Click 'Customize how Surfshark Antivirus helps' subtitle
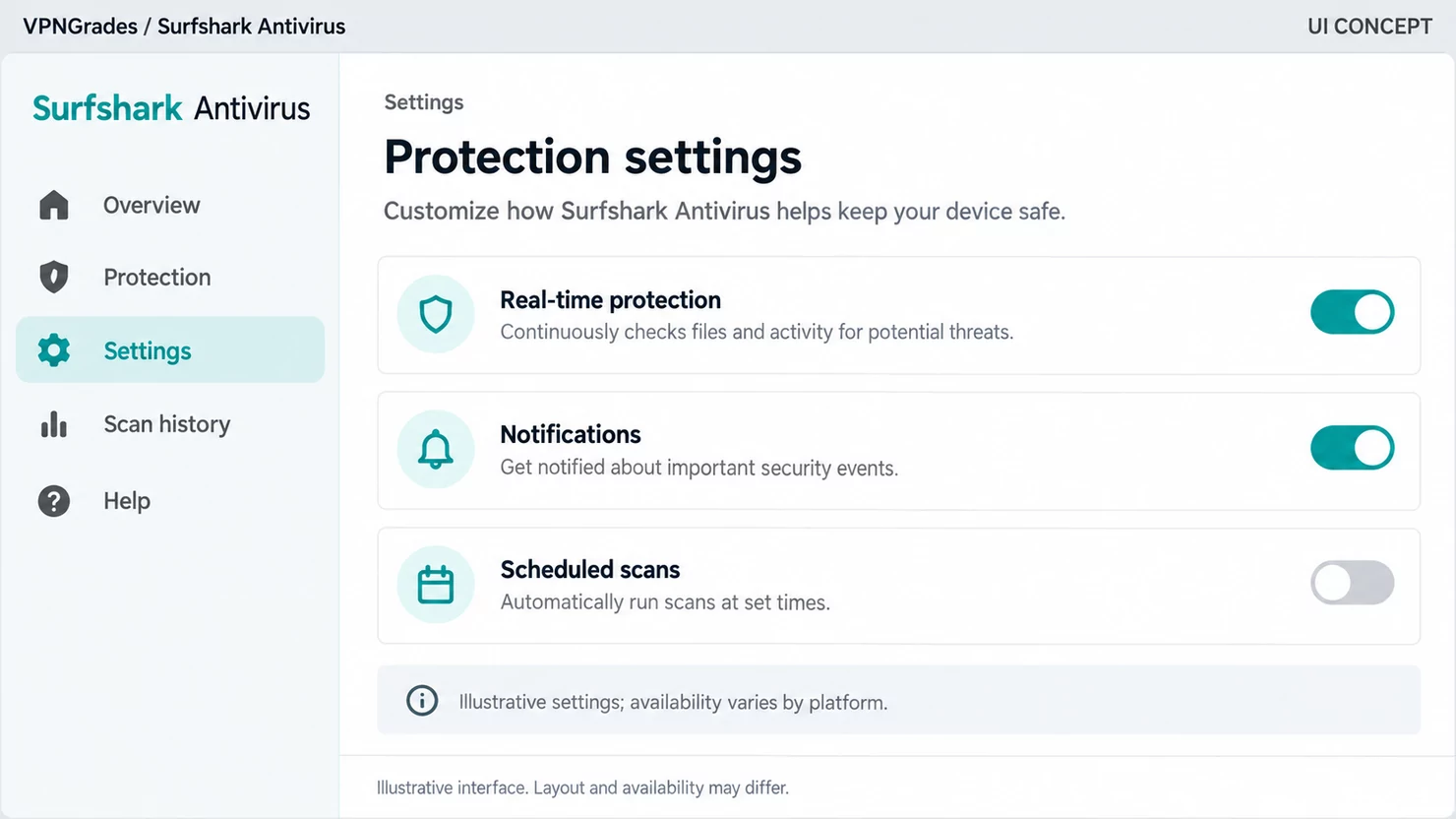1456x819 pixels. 724,212
